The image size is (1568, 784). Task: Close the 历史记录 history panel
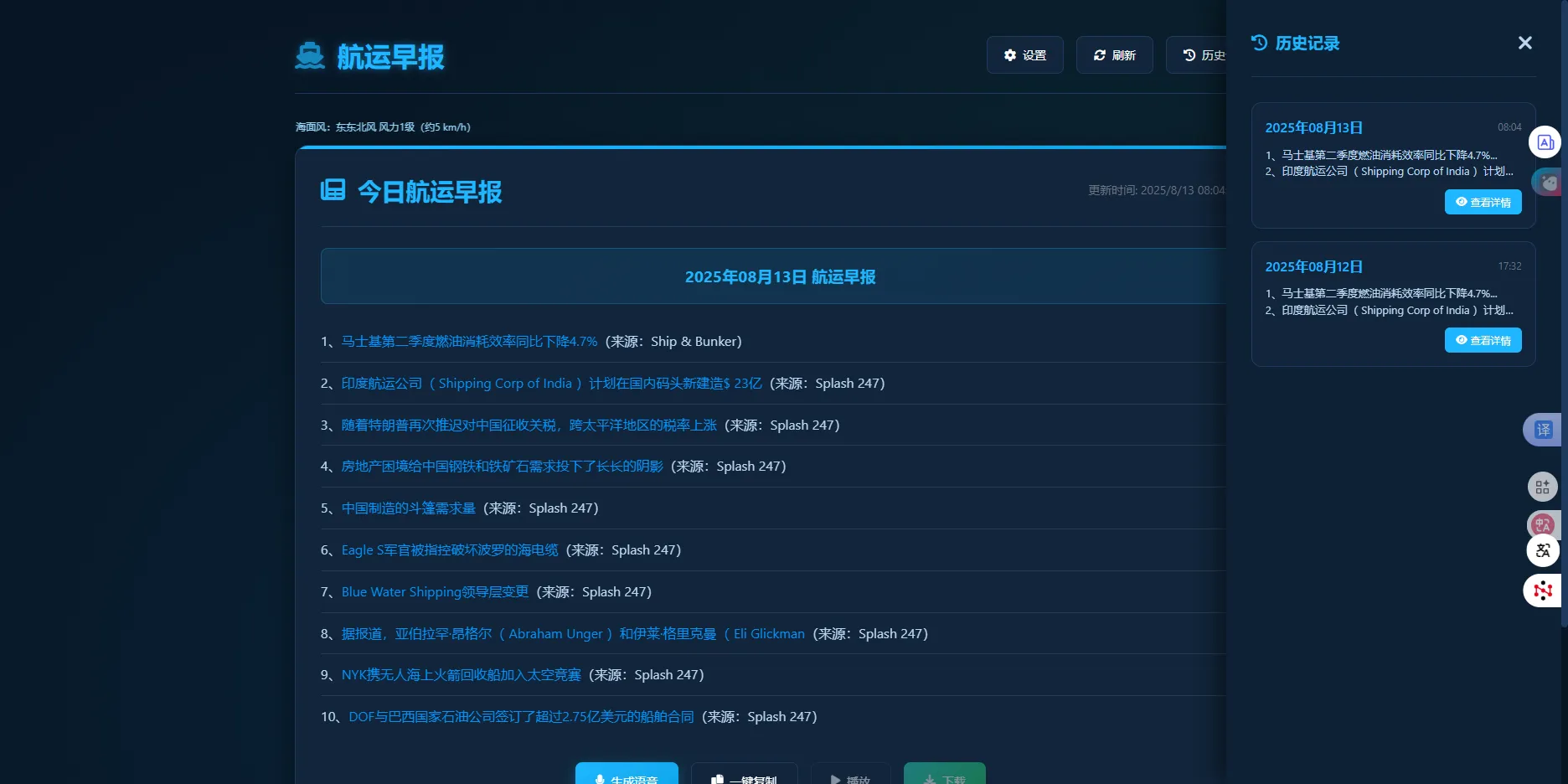(1524, 43)
